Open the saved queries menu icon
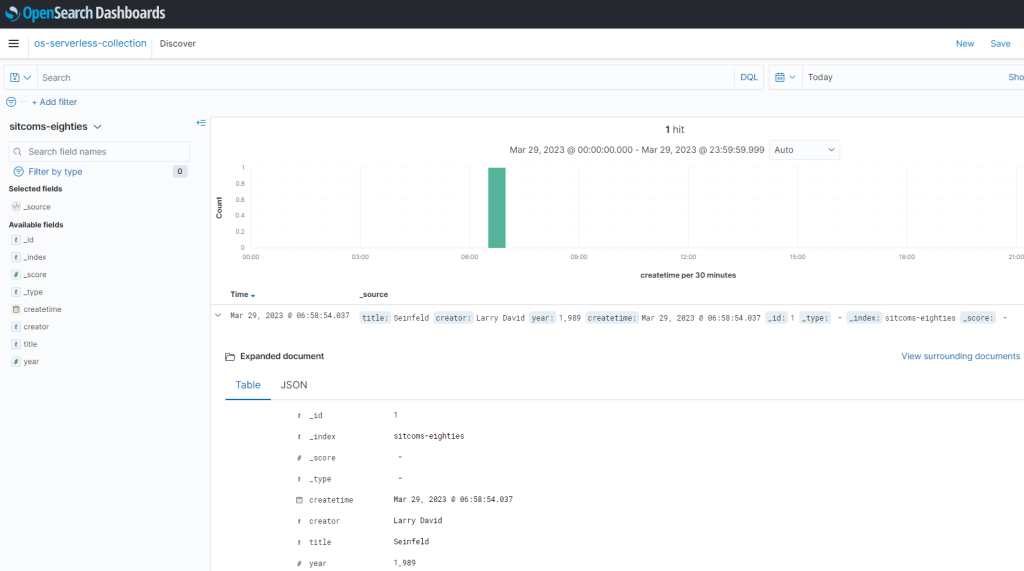 point(20,77)
